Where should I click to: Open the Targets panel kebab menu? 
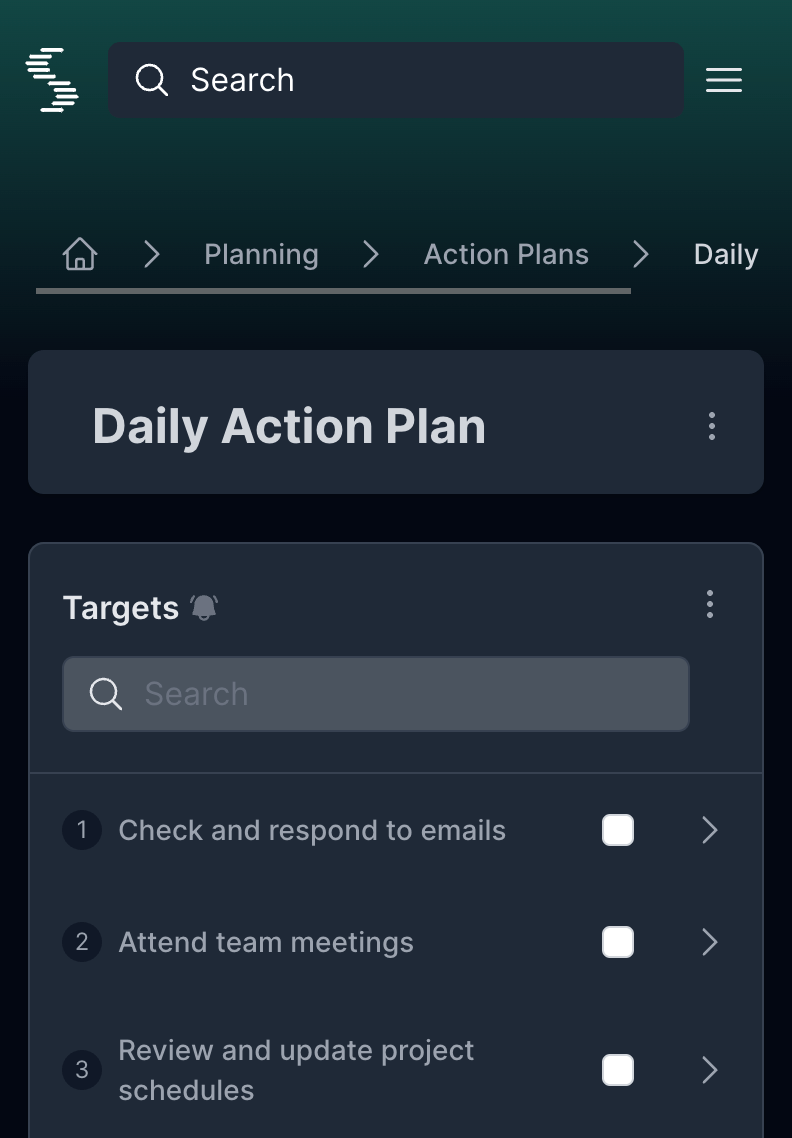pyautogui.click(x=710, y=604)
